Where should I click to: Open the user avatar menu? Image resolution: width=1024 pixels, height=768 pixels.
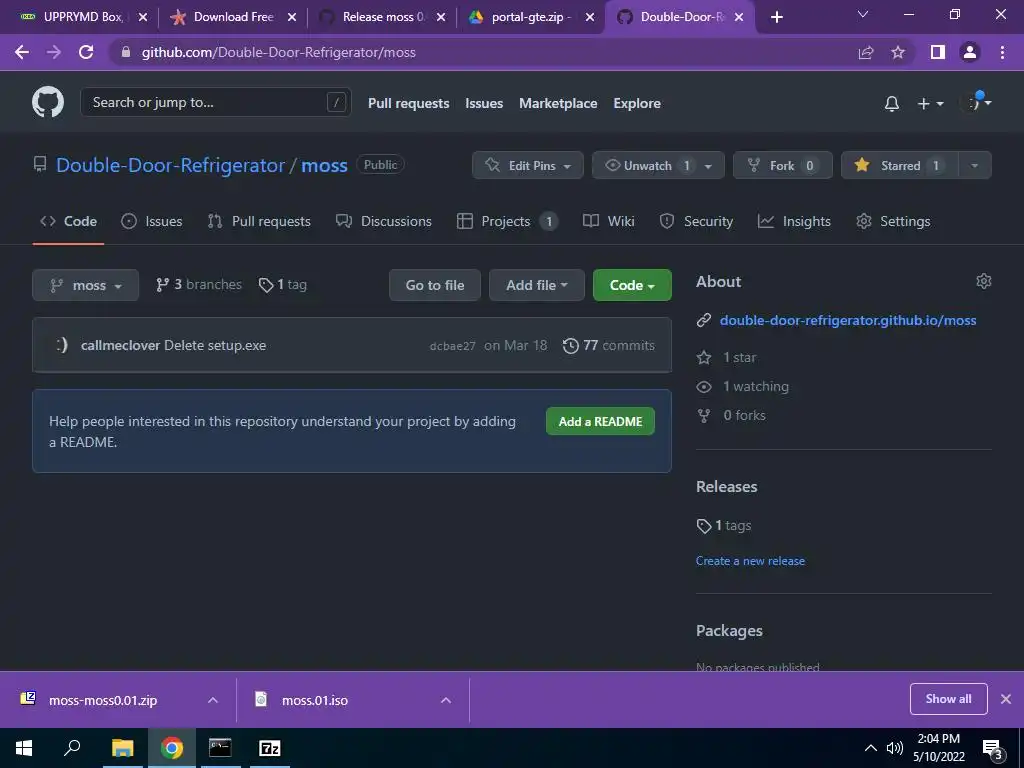[978, 103]
